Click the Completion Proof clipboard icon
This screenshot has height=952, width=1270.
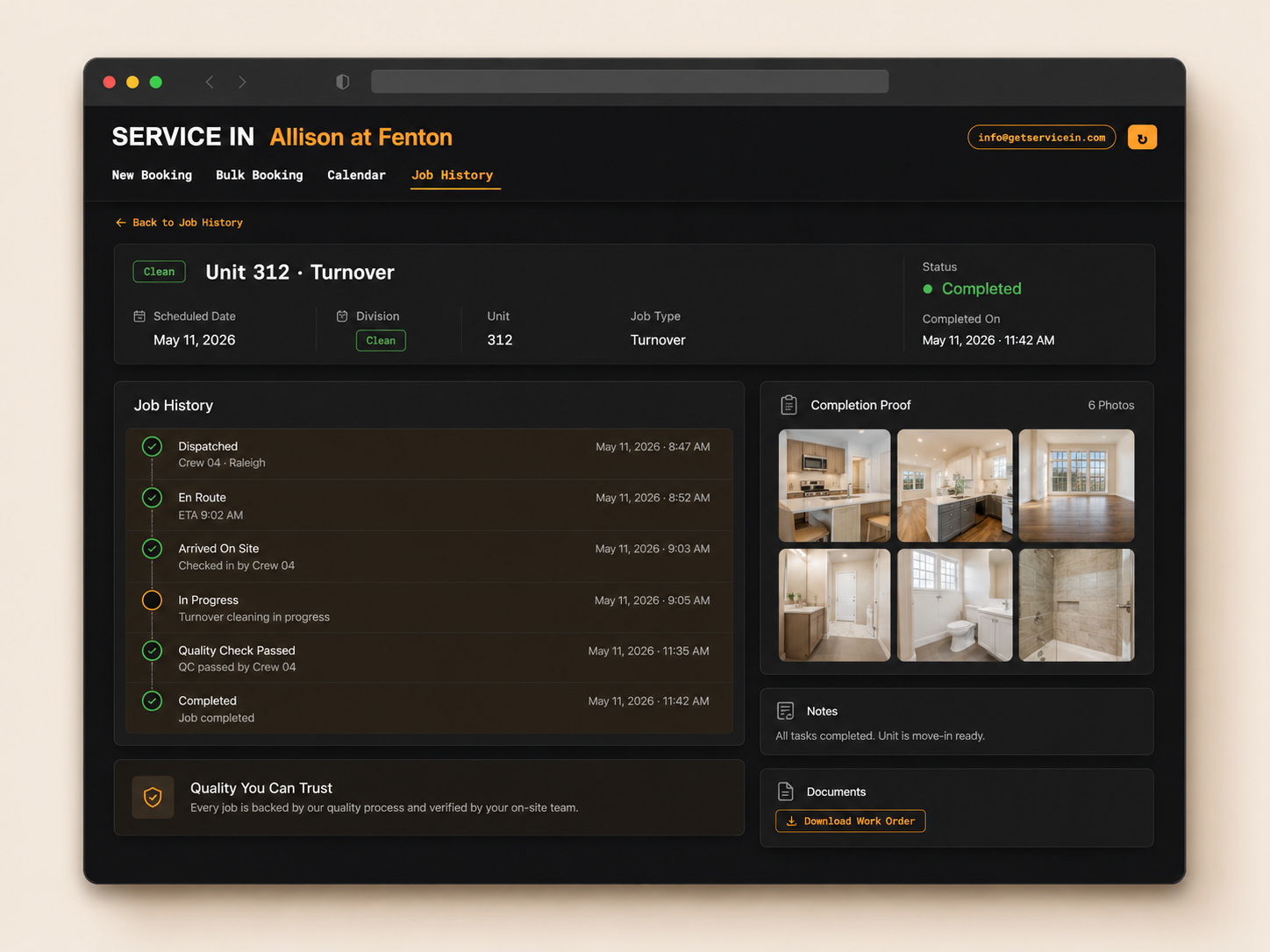[788, 405]
